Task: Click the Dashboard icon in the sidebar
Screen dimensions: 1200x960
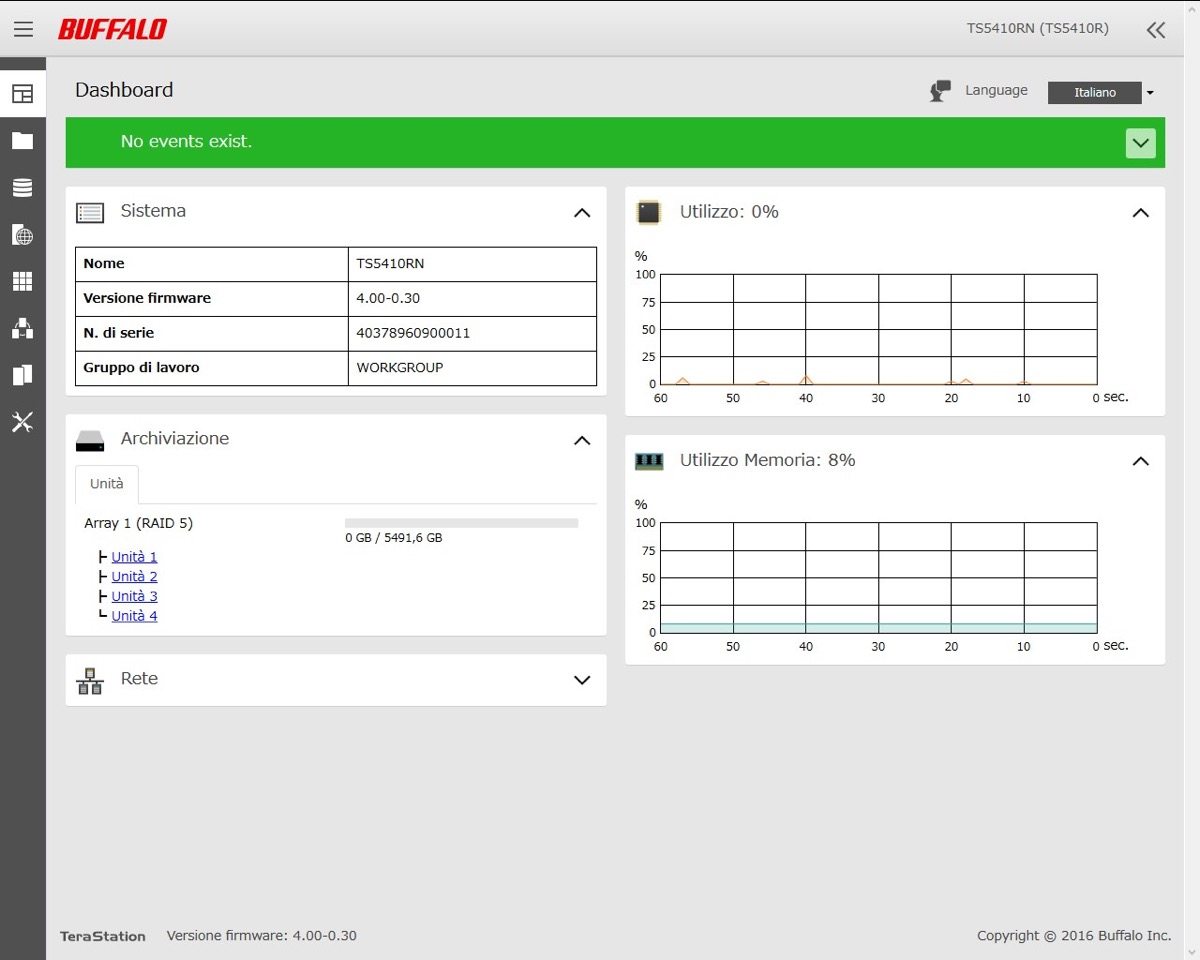Action: point(22,94)
